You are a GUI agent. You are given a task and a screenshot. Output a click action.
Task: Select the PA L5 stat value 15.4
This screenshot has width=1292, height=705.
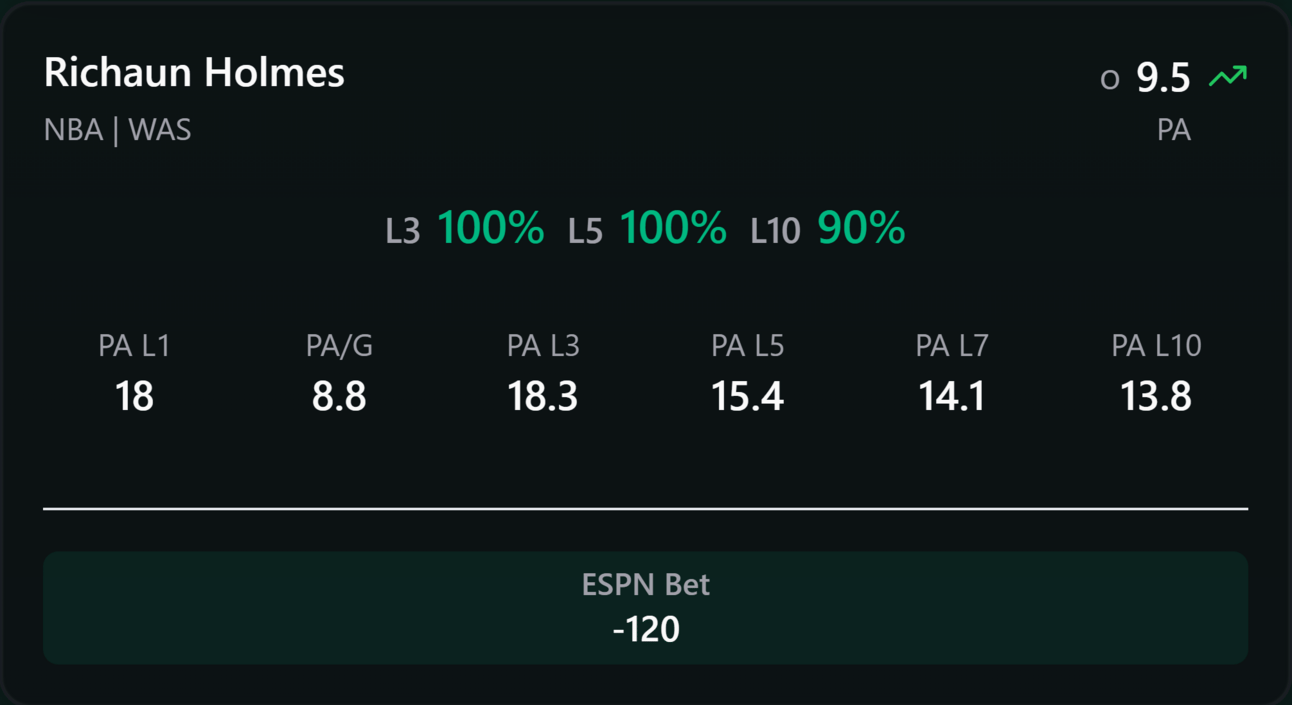(747, 397)
